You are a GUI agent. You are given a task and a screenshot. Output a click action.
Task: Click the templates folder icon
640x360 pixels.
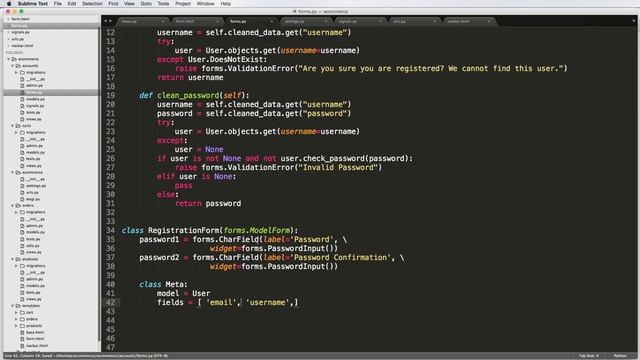pos(18,306)
